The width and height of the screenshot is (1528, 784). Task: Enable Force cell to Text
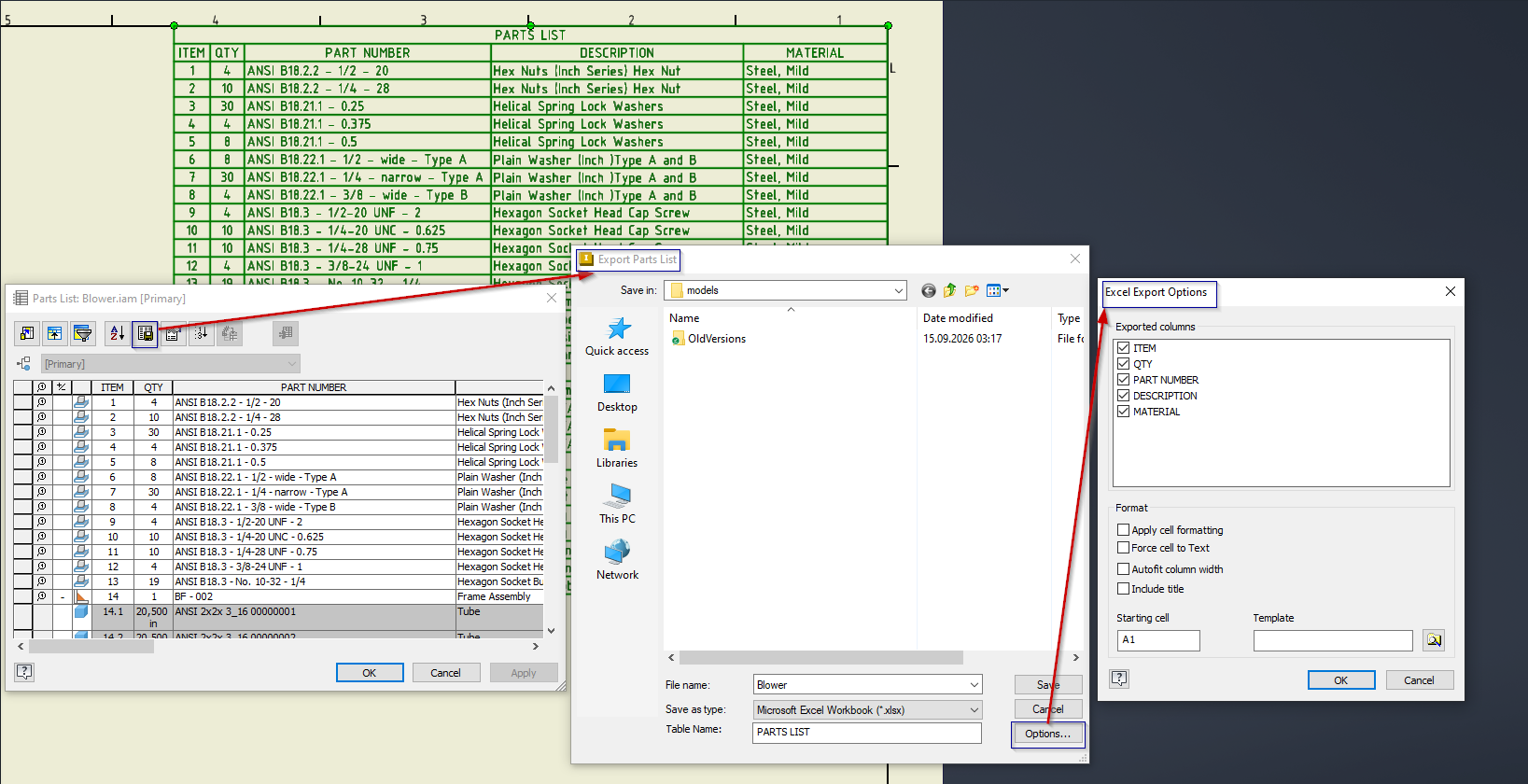(1124, 548)
